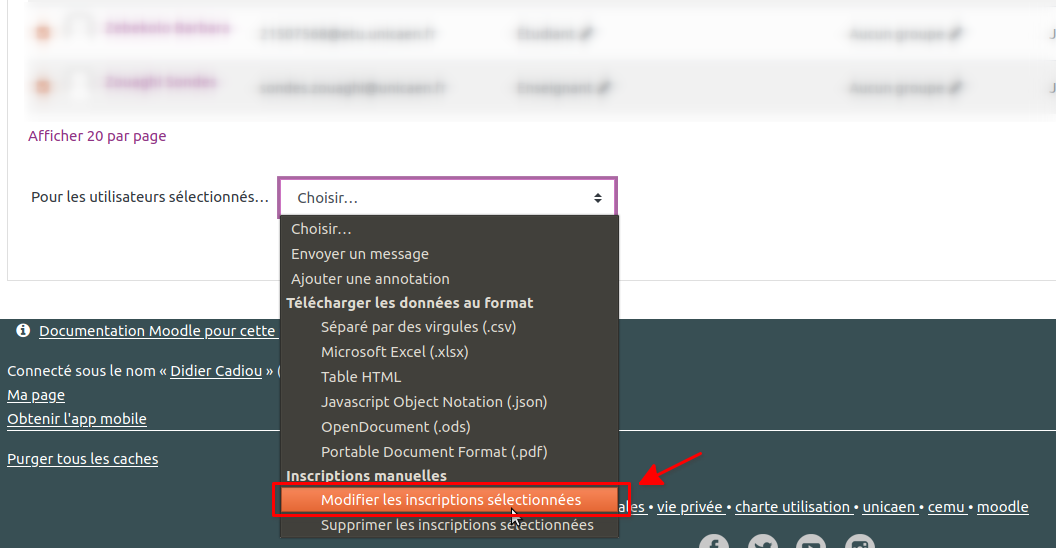Toggle the second user row checkbox
1056x548 pixels.
point(43,87)
